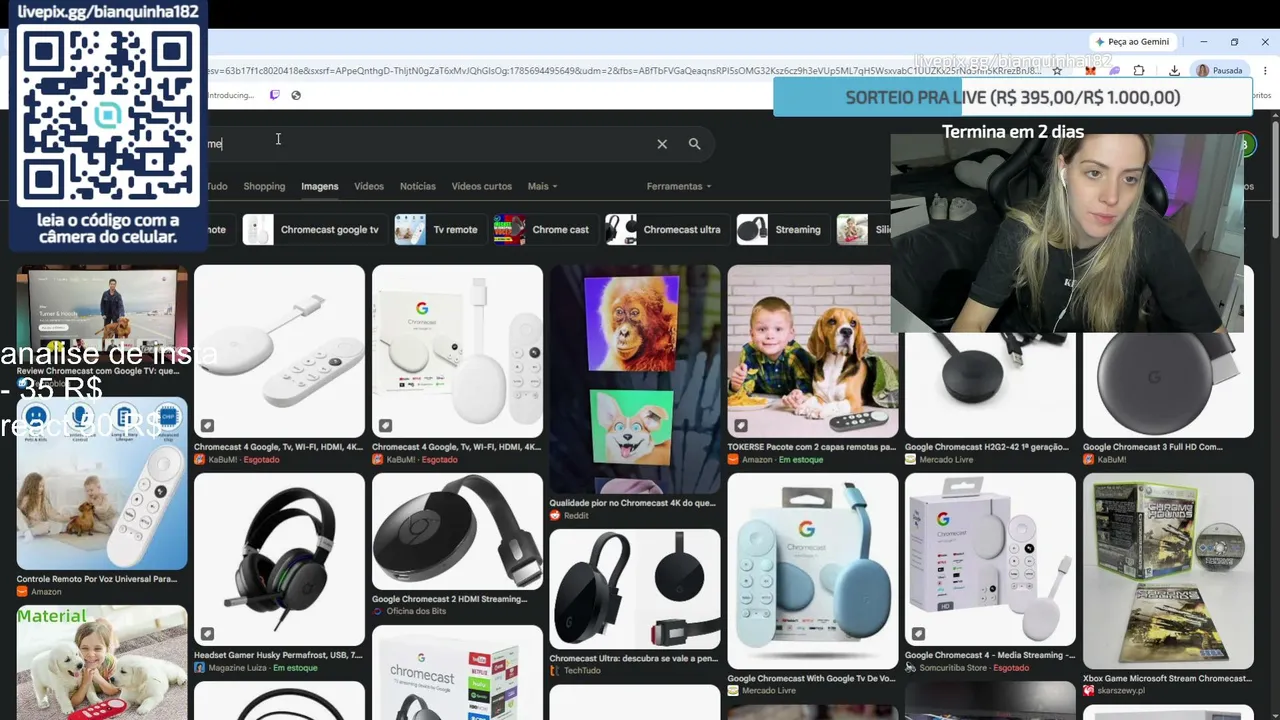Click the globe bookmark icon in bookmarks bar
The image size is (1280, 720).
[x=296, y=95]
